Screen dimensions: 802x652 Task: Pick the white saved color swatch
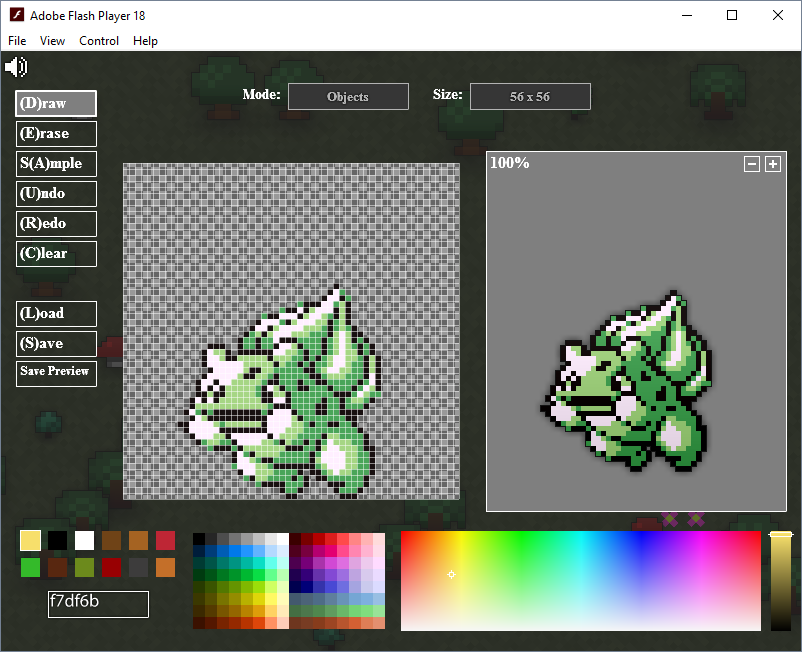coord(84,541)
